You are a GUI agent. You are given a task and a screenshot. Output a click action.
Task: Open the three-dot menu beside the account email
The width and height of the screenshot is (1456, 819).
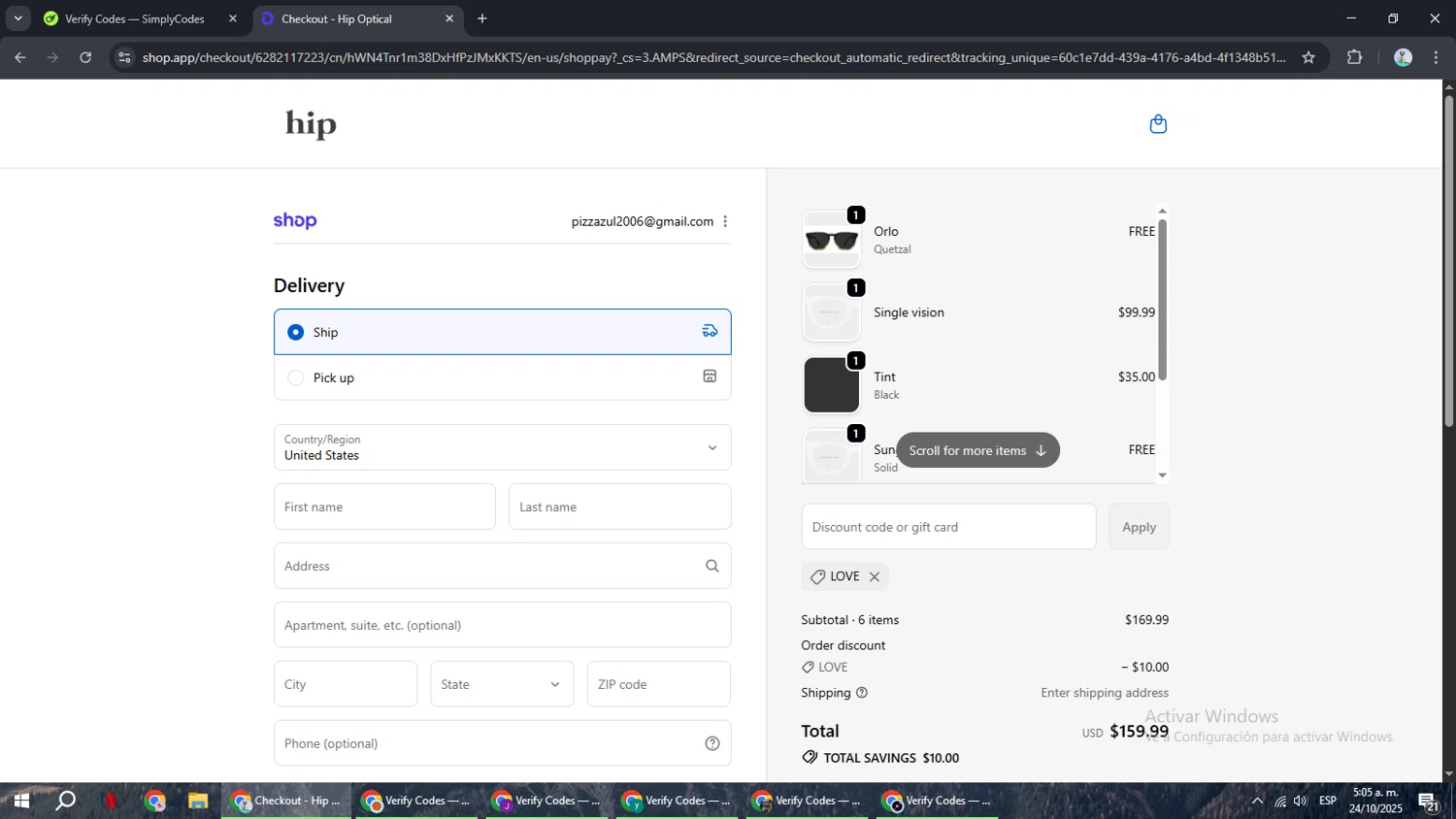pyautogui.click(x=725, y=221)
